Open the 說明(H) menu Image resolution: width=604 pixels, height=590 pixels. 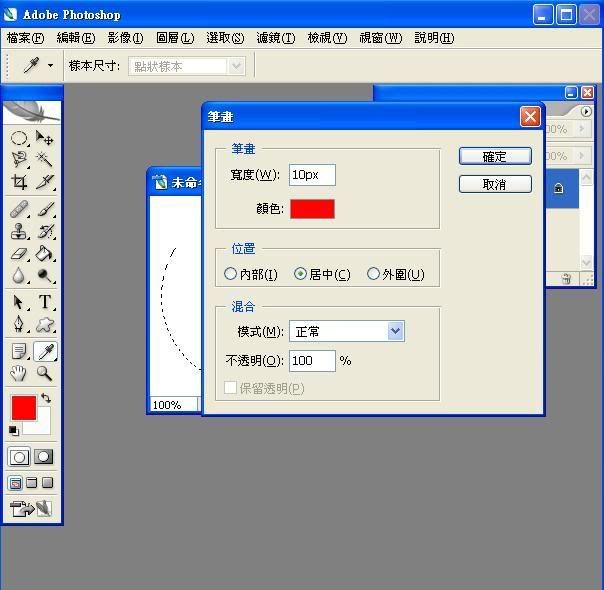(434, 38)
